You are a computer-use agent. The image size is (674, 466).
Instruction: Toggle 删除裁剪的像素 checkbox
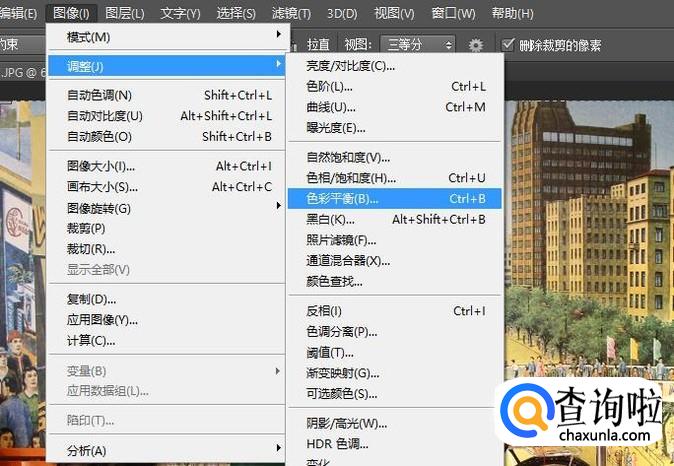coord(508,45)
